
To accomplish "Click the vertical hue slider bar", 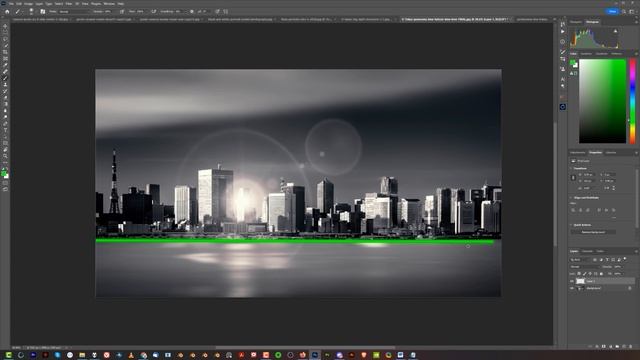I will tap(632, 101).
